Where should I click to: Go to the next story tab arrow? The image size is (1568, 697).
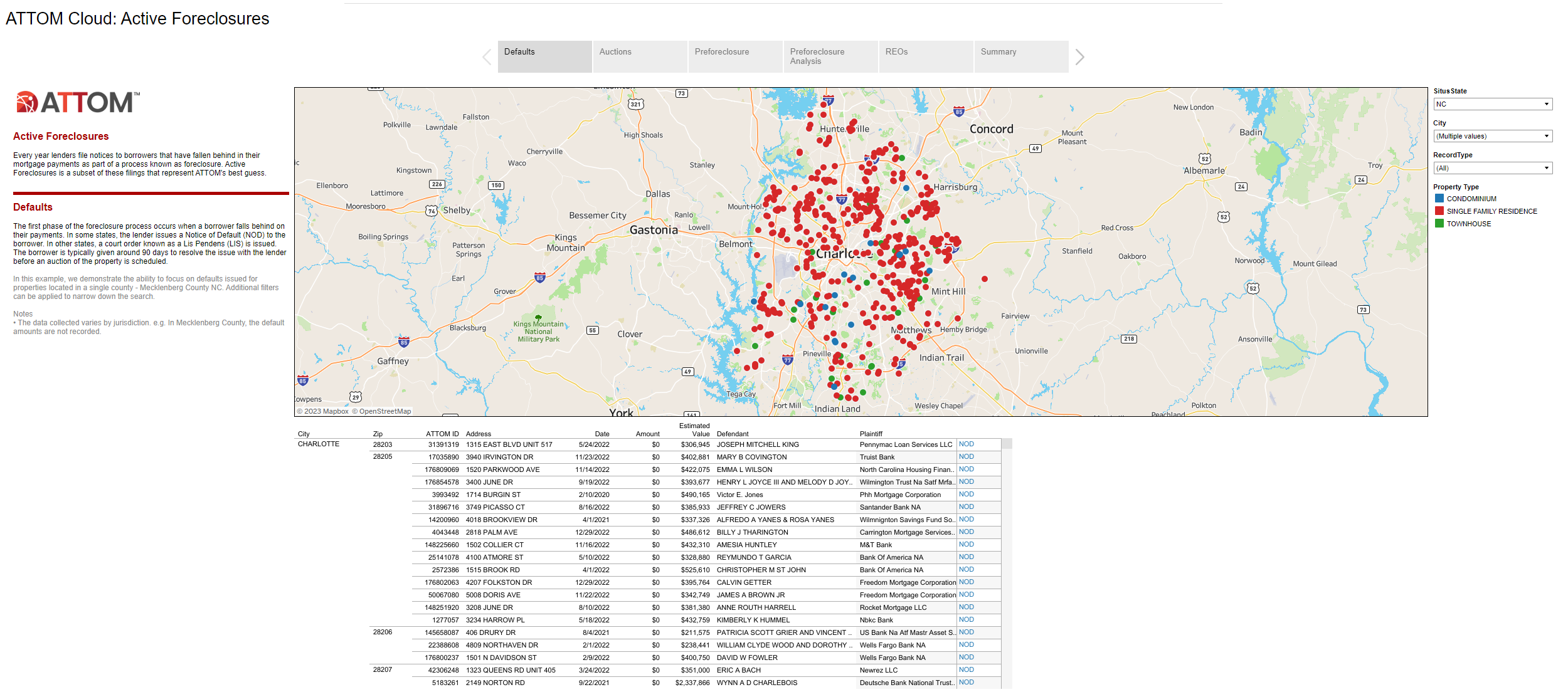pos(1079,57)
